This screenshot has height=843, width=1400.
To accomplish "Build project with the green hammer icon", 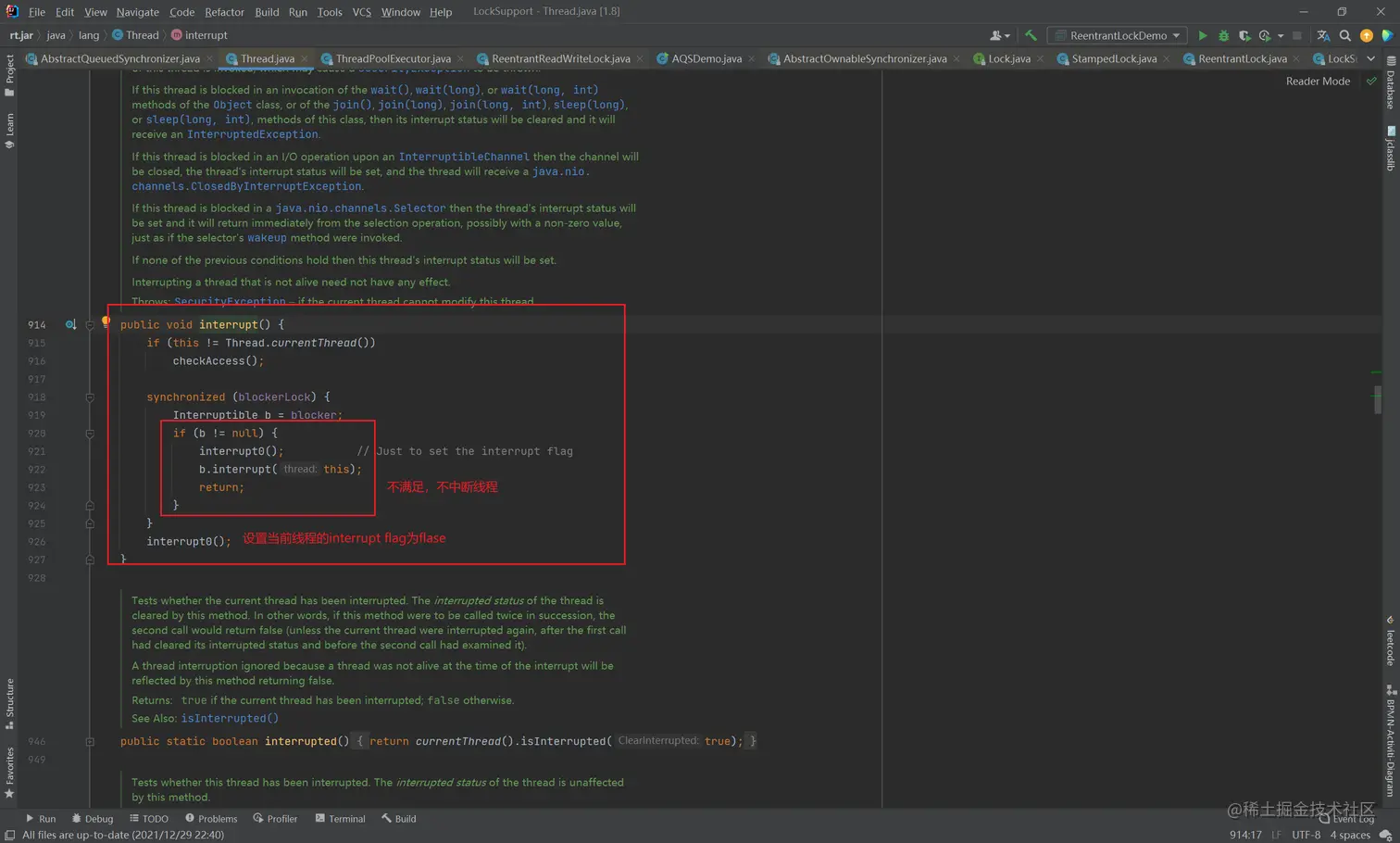I will click(x=1031, y=35).
